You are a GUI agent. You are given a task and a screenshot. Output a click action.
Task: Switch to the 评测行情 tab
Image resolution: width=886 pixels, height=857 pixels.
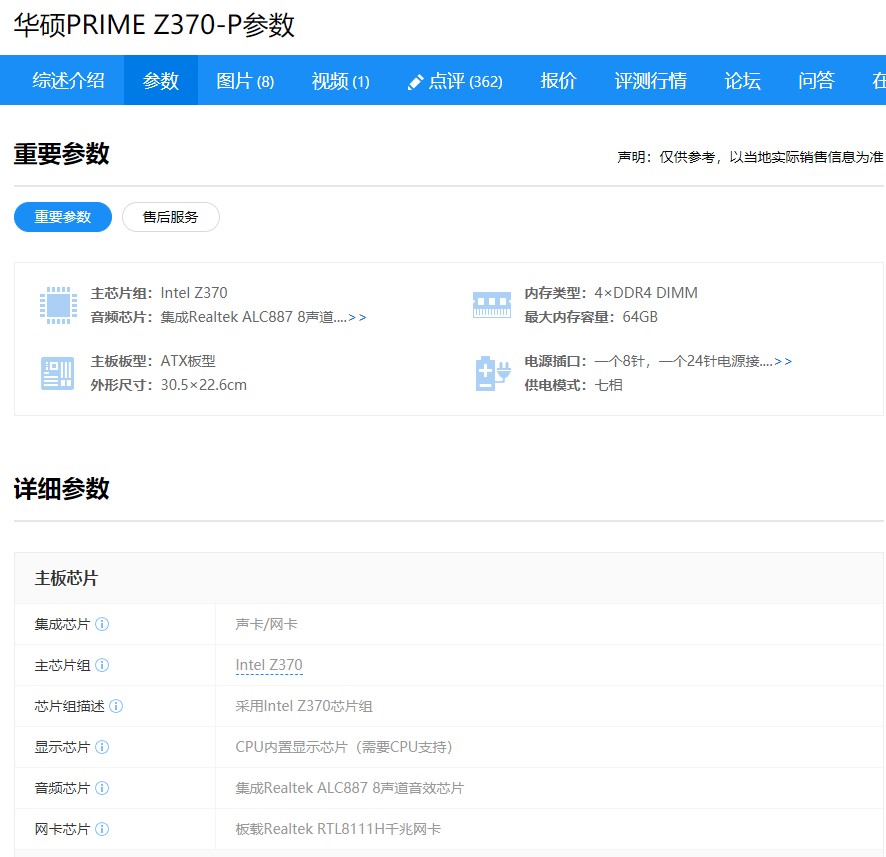point(650,80)
